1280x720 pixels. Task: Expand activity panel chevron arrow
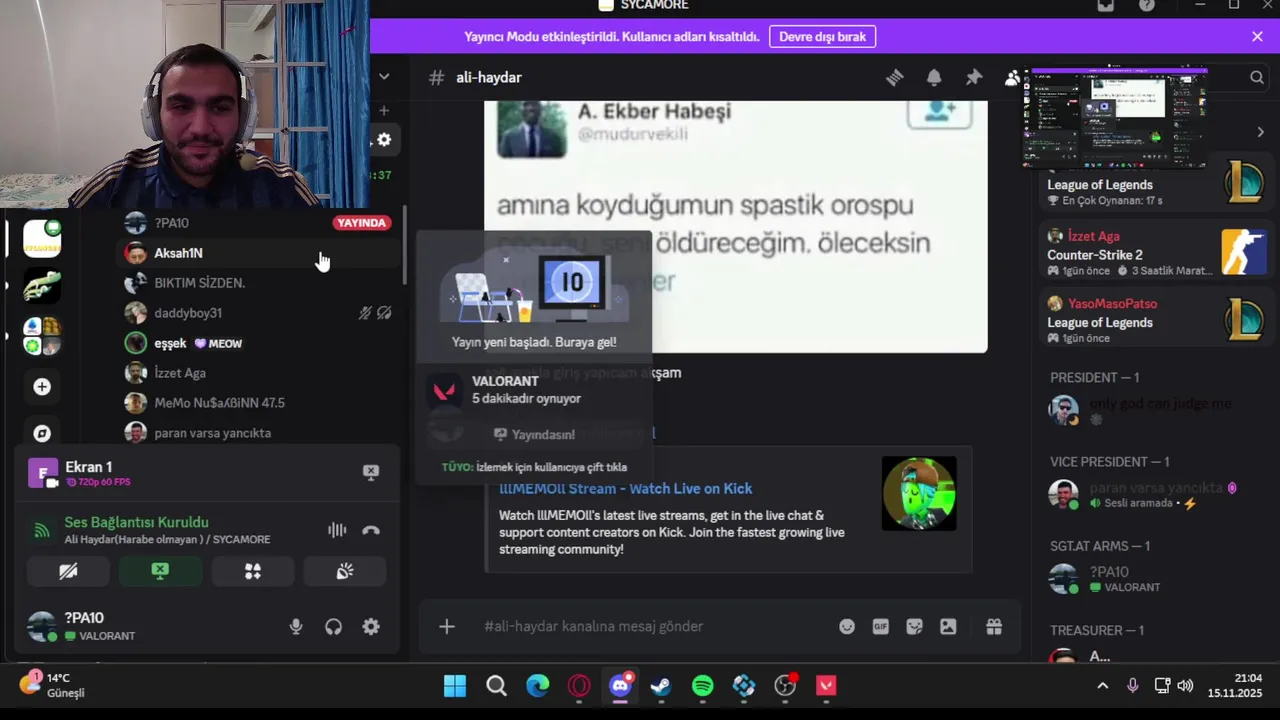coord(1260,133)
